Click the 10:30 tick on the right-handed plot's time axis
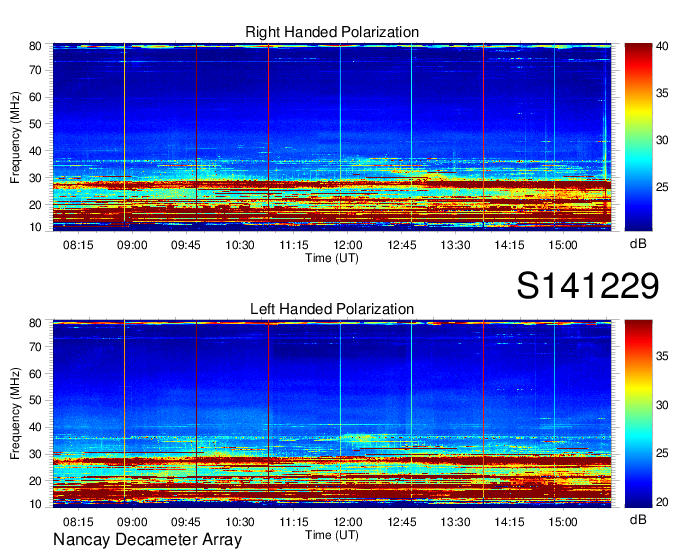680x552 pixels. click(240, 245)
